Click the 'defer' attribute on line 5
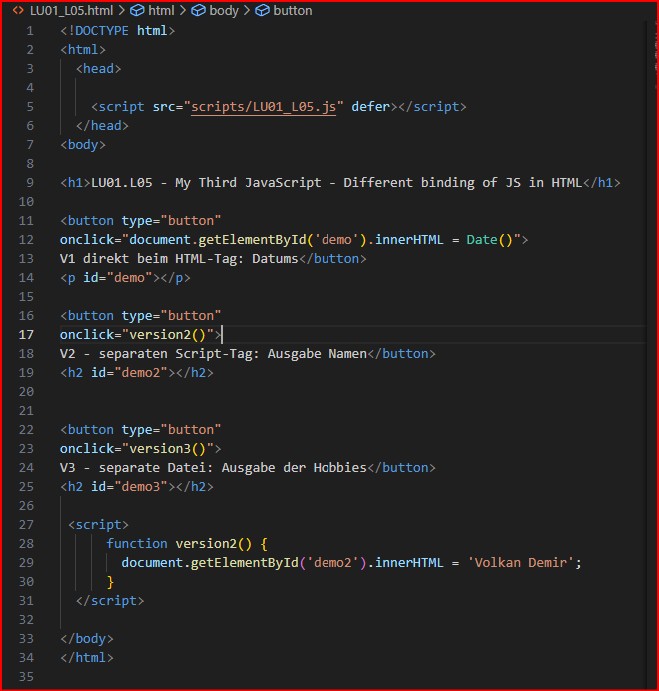 (x=371, y=107)
